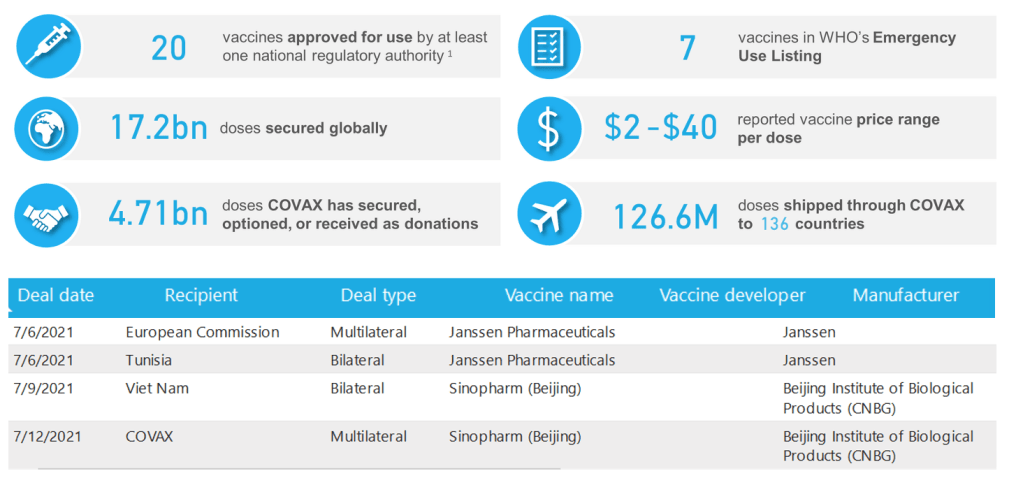Select the Deal type column header
Screen dimensions: 1023x478
click(x=378, y=295)
